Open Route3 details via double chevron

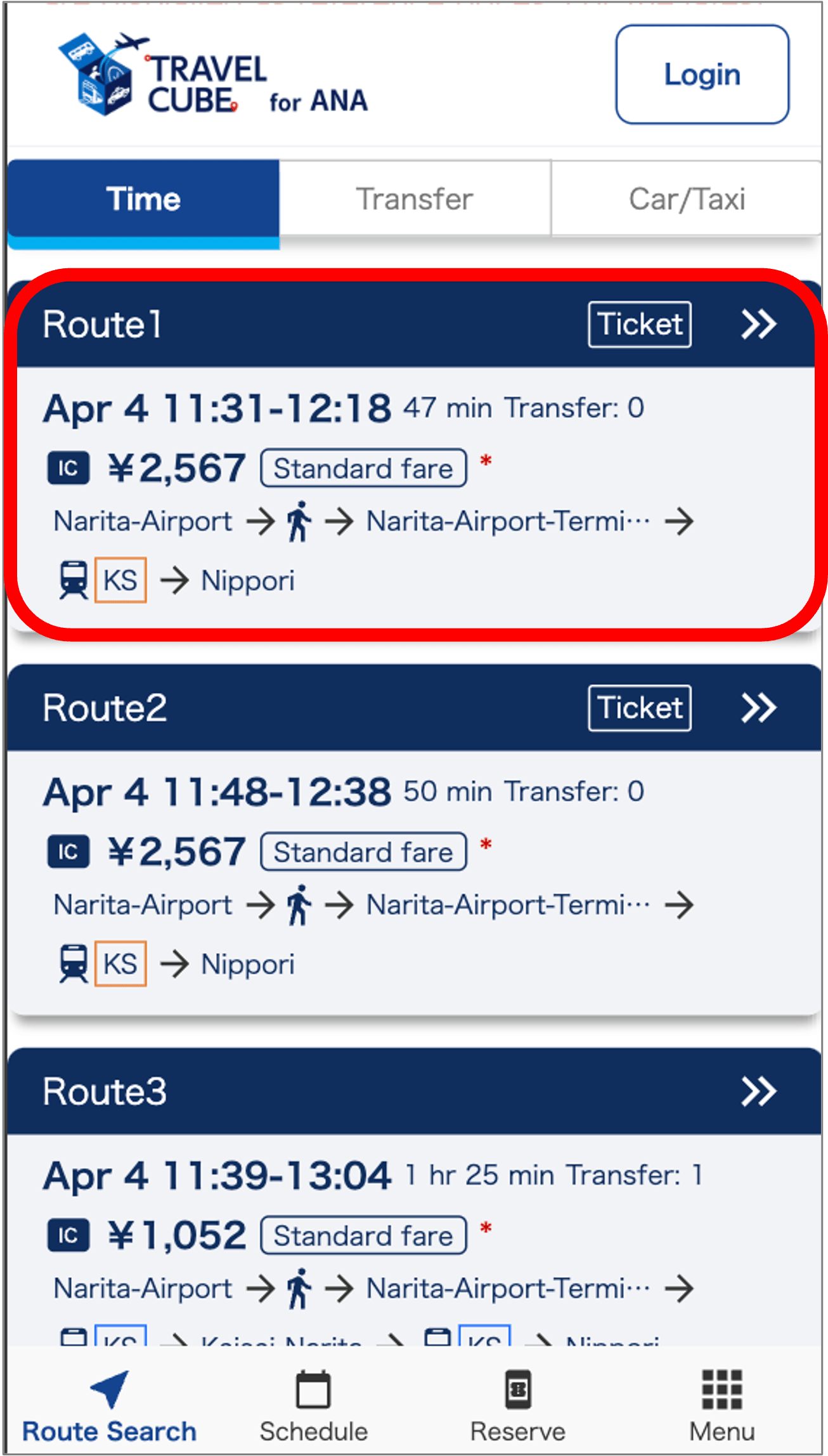[x=758, y=1091]
